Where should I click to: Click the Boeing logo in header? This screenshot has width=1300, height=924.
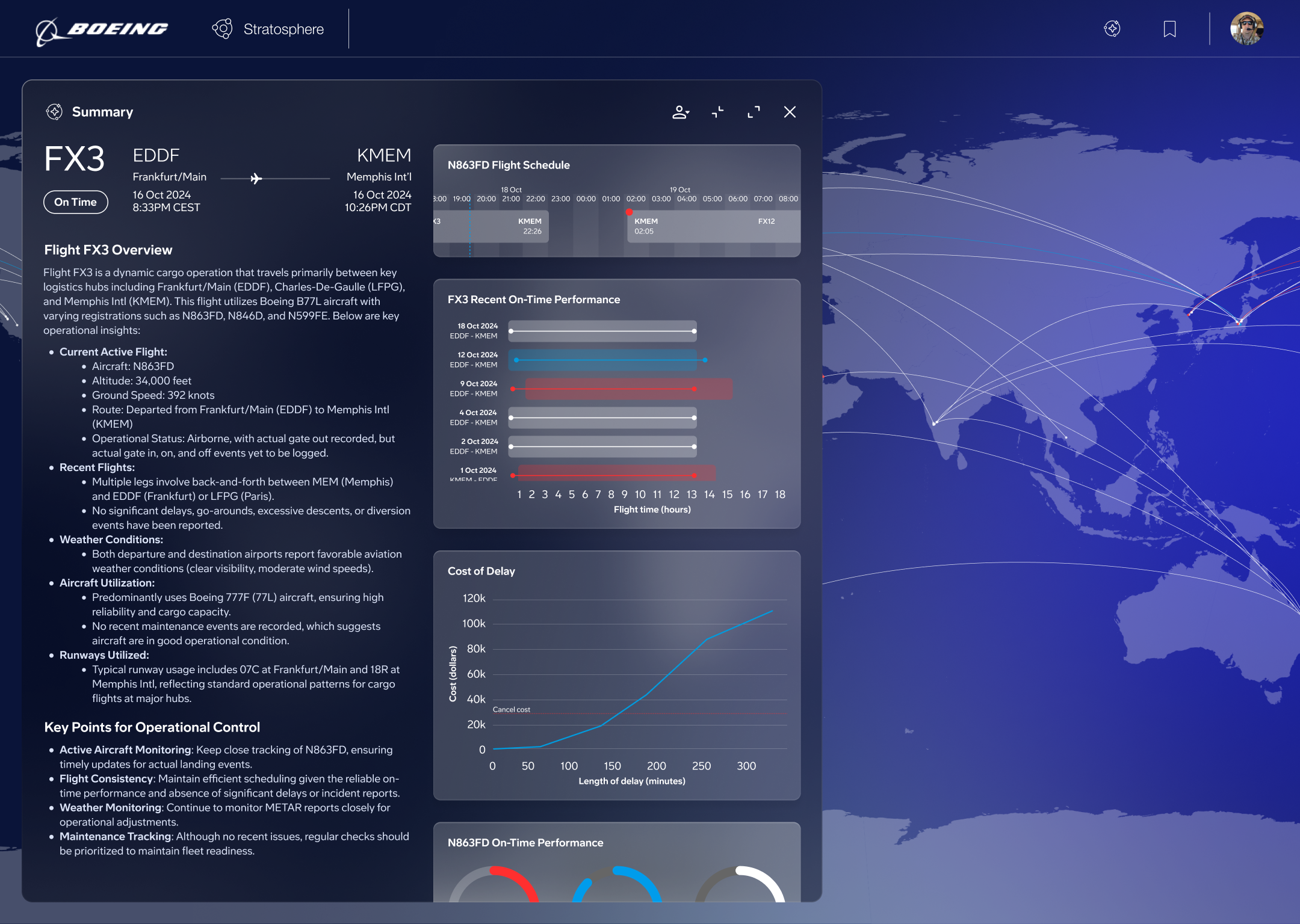click(x=101, y=30)
